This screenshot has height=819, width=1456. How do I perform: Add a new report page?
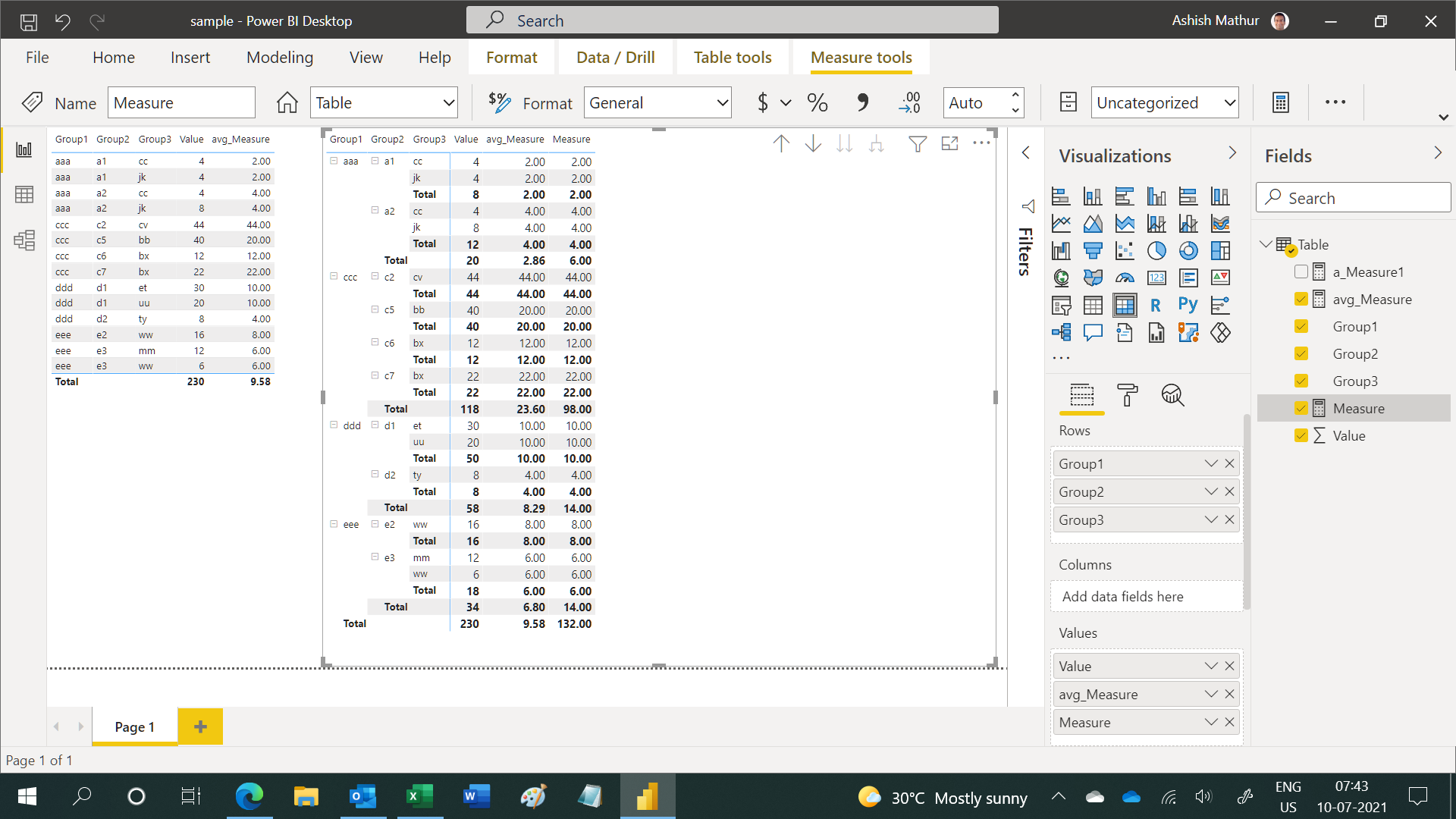tap(200, 726)
